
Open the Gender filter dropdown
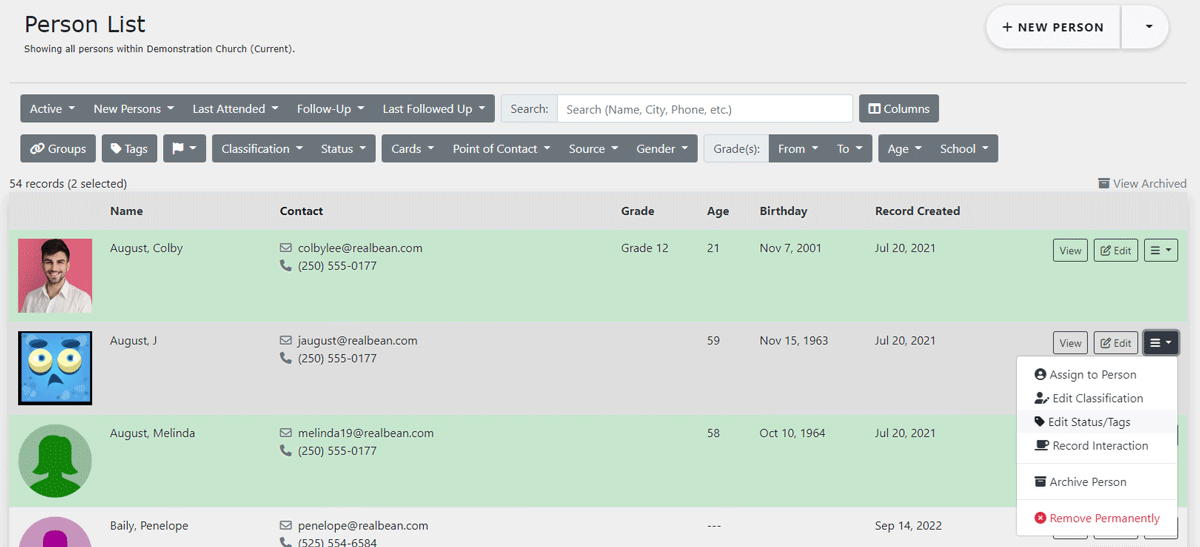click(662, 149)
